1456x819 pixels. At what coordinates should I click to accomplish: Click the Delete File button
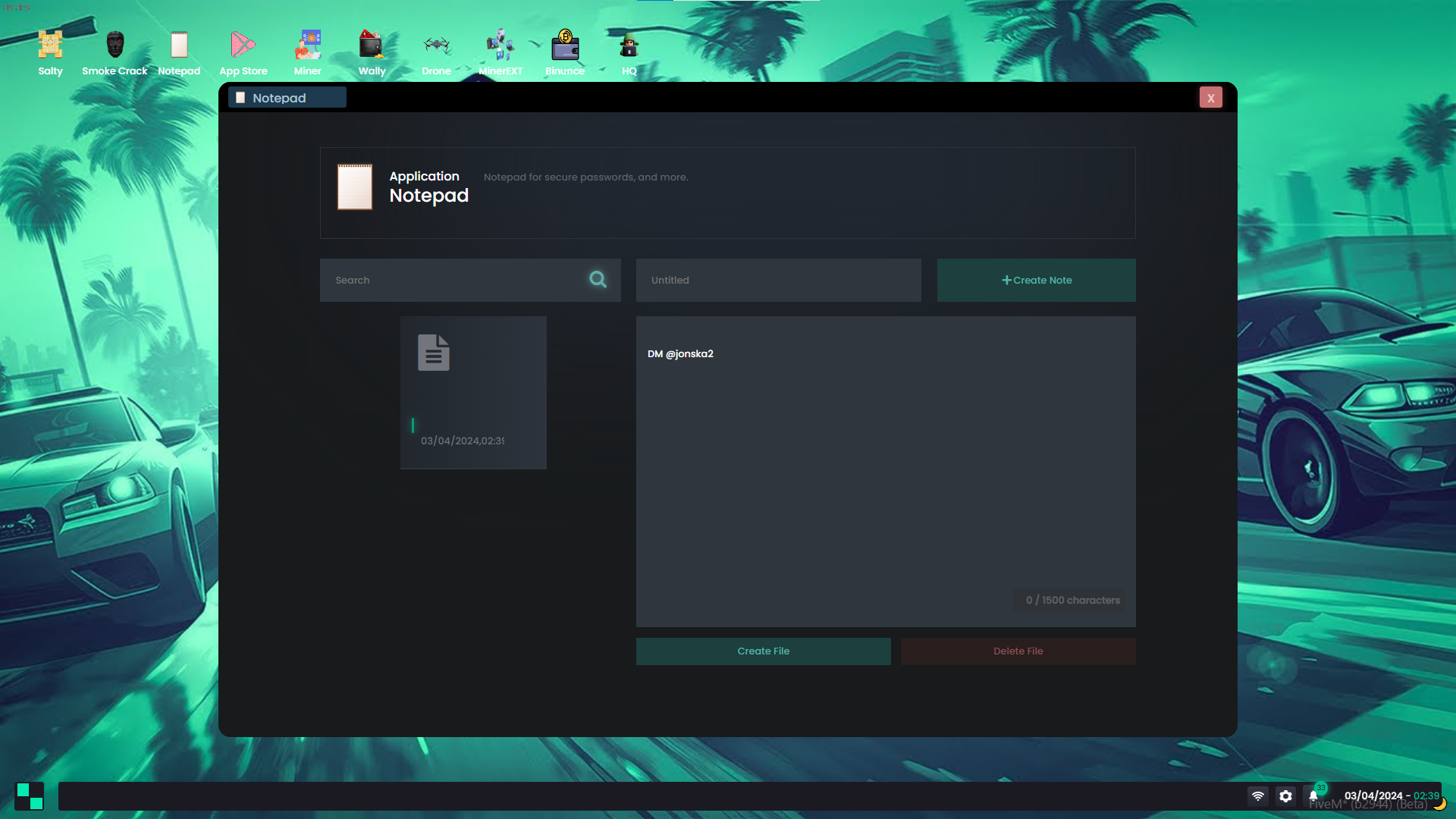click(1018, 651)
